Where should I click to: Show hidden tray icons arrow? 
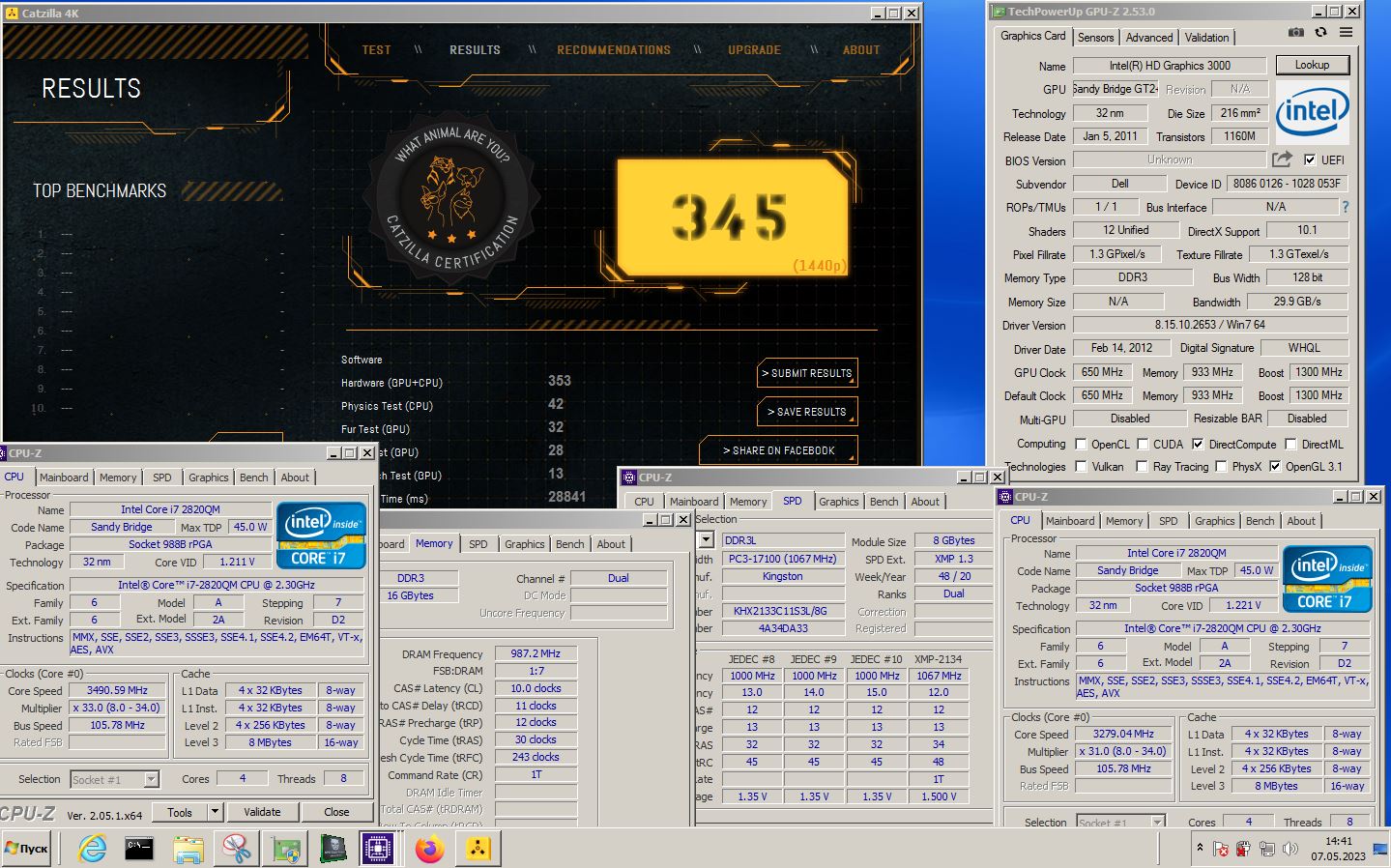[1200, 848]
